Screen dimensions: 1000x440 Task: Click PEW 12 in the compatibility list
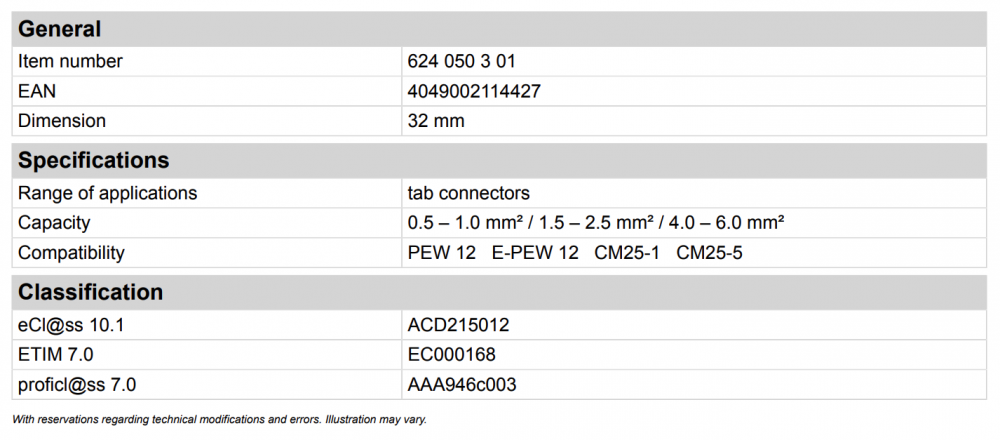coord(441,253)
